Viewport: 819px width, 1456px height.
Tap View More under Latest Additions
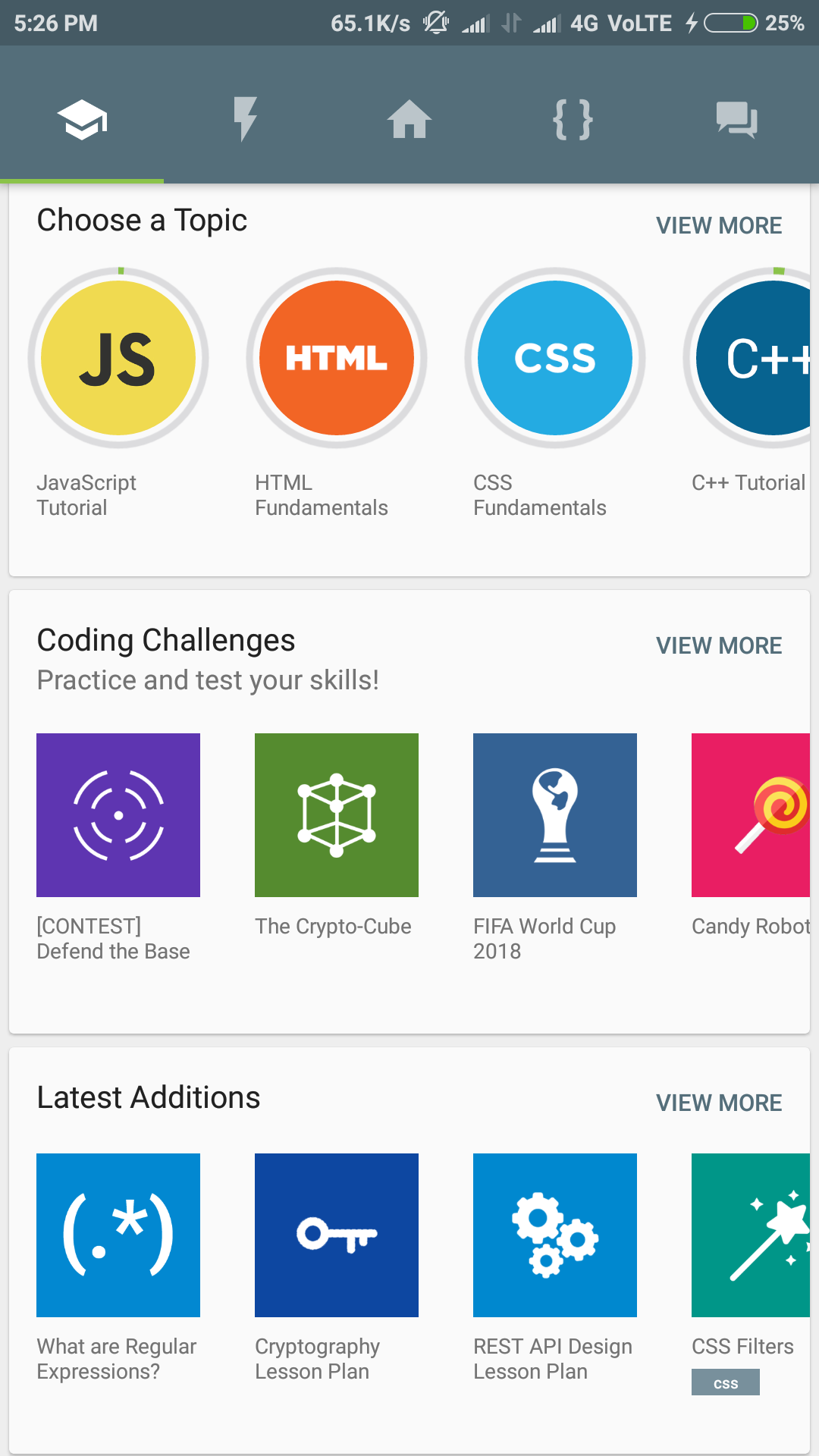(x=719, y=1103)
